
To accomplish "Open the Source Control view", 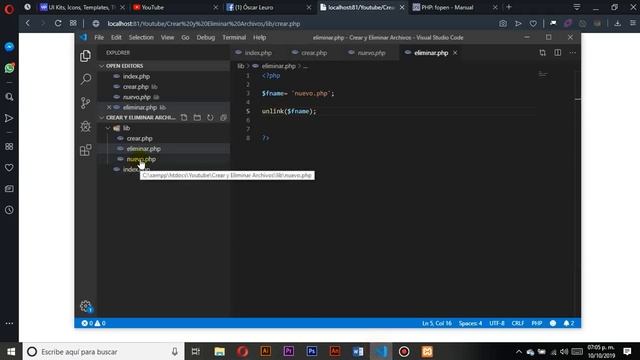I will coord(85,102).
